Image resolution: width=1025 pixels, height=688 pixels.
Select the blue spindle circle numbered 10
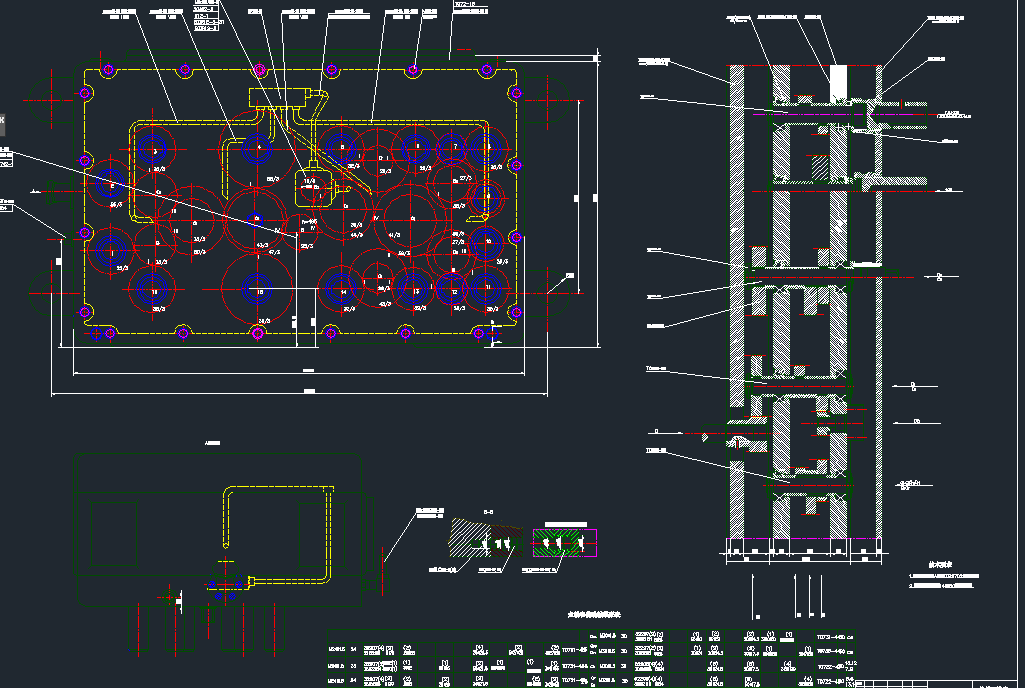(x=486, y=243)
